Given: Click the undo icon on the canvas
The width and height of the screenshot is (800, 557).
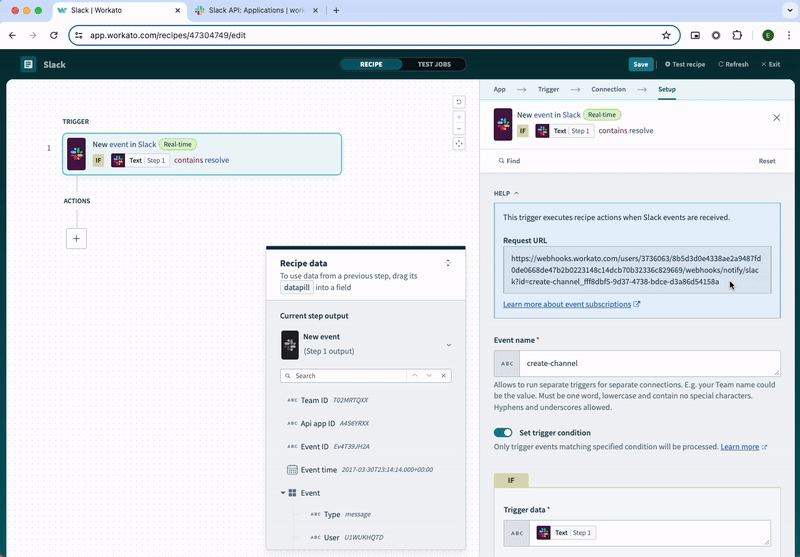Looking at the screenshot, I should pyautogui.click(x=459, y=102).
